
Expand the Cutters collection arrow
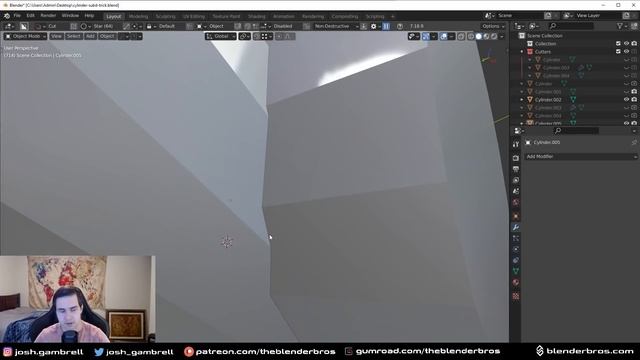522,52
